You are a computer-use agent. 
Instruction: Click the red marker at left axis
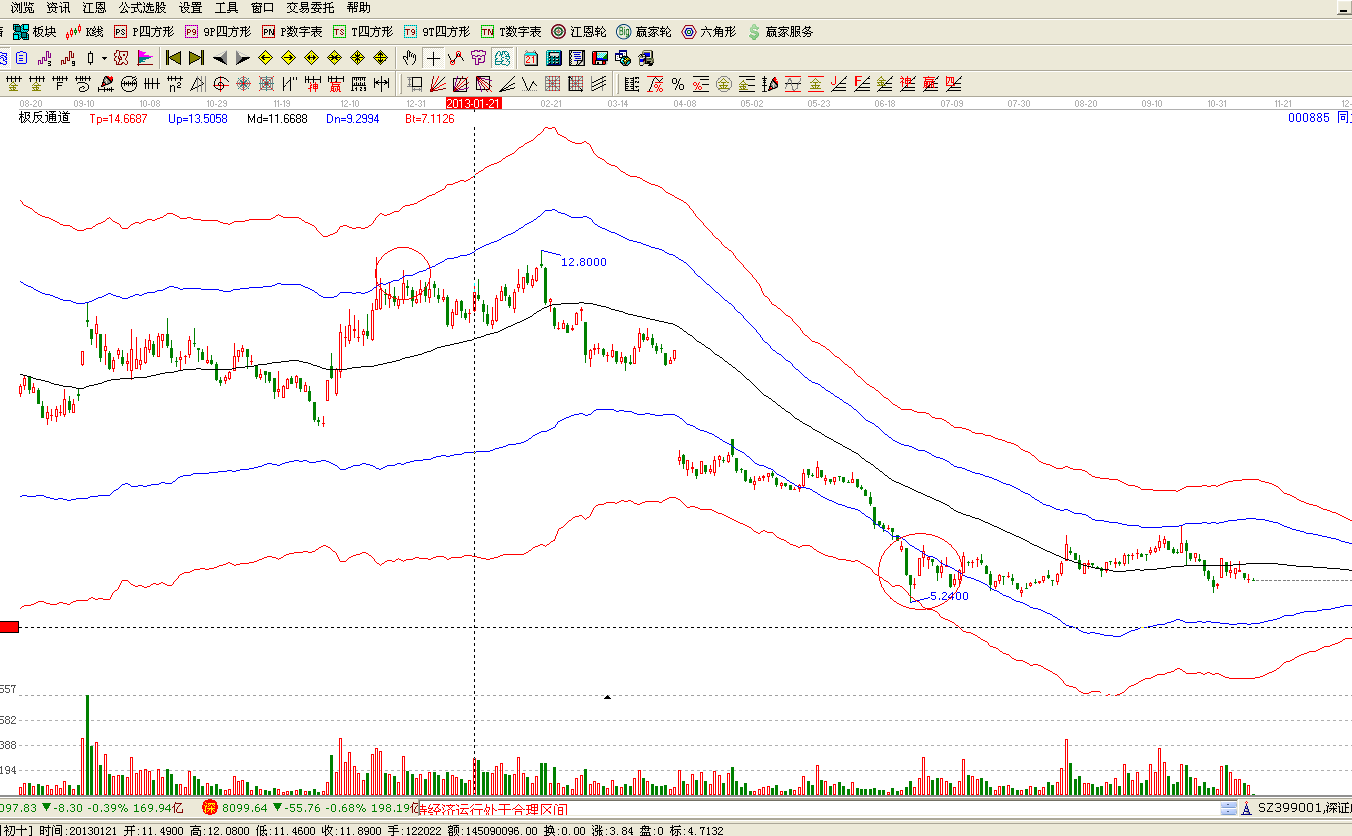point(9,627)
